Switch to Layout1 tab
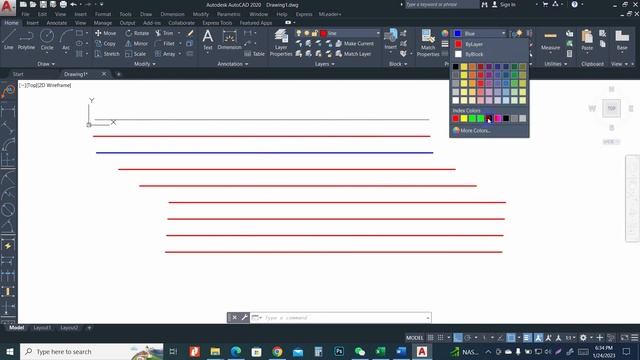Viewport: 640px width, 360px height. [42, 328]
